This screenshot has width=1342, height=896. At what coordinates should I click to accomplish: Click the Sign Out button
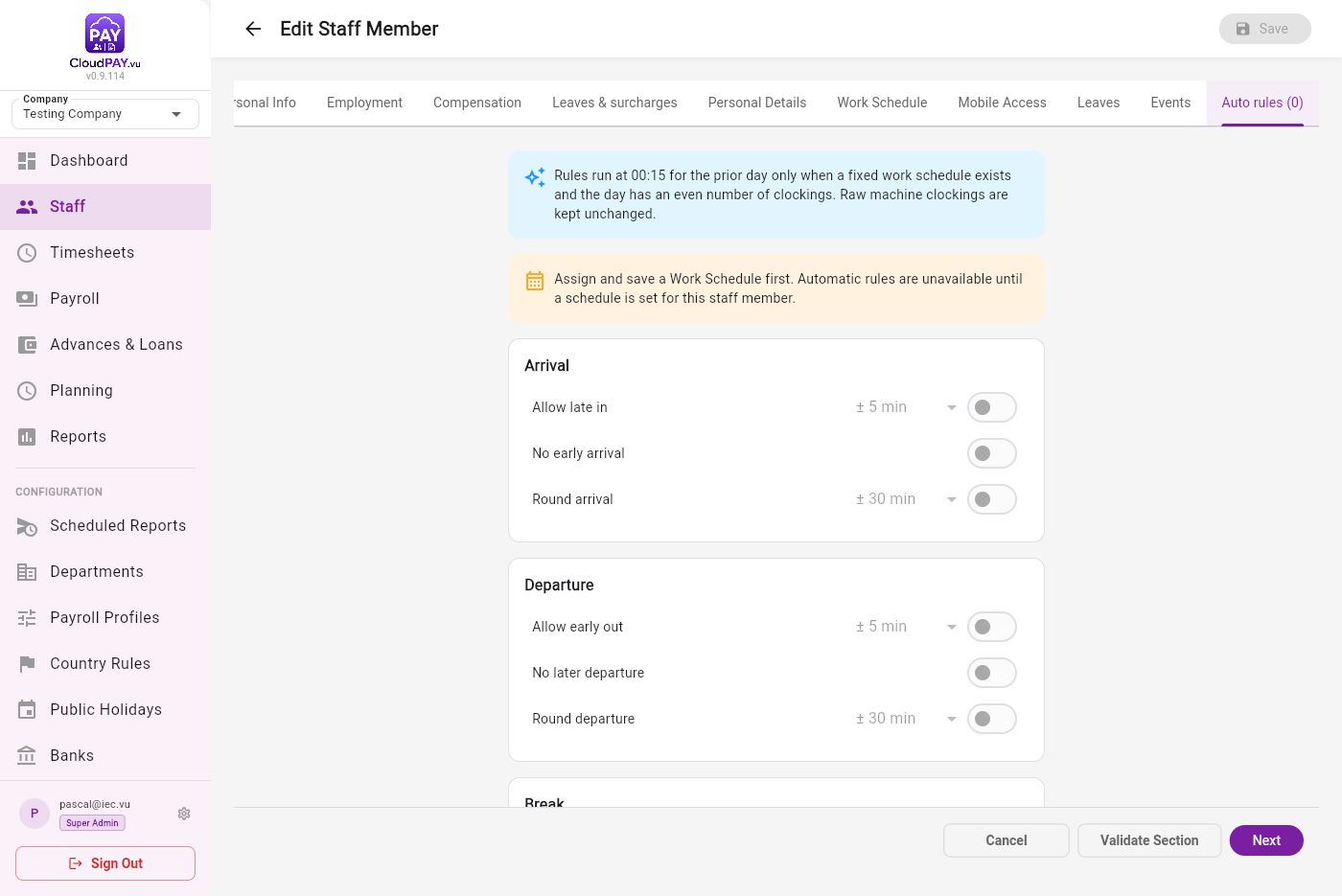tap(105, 863)
